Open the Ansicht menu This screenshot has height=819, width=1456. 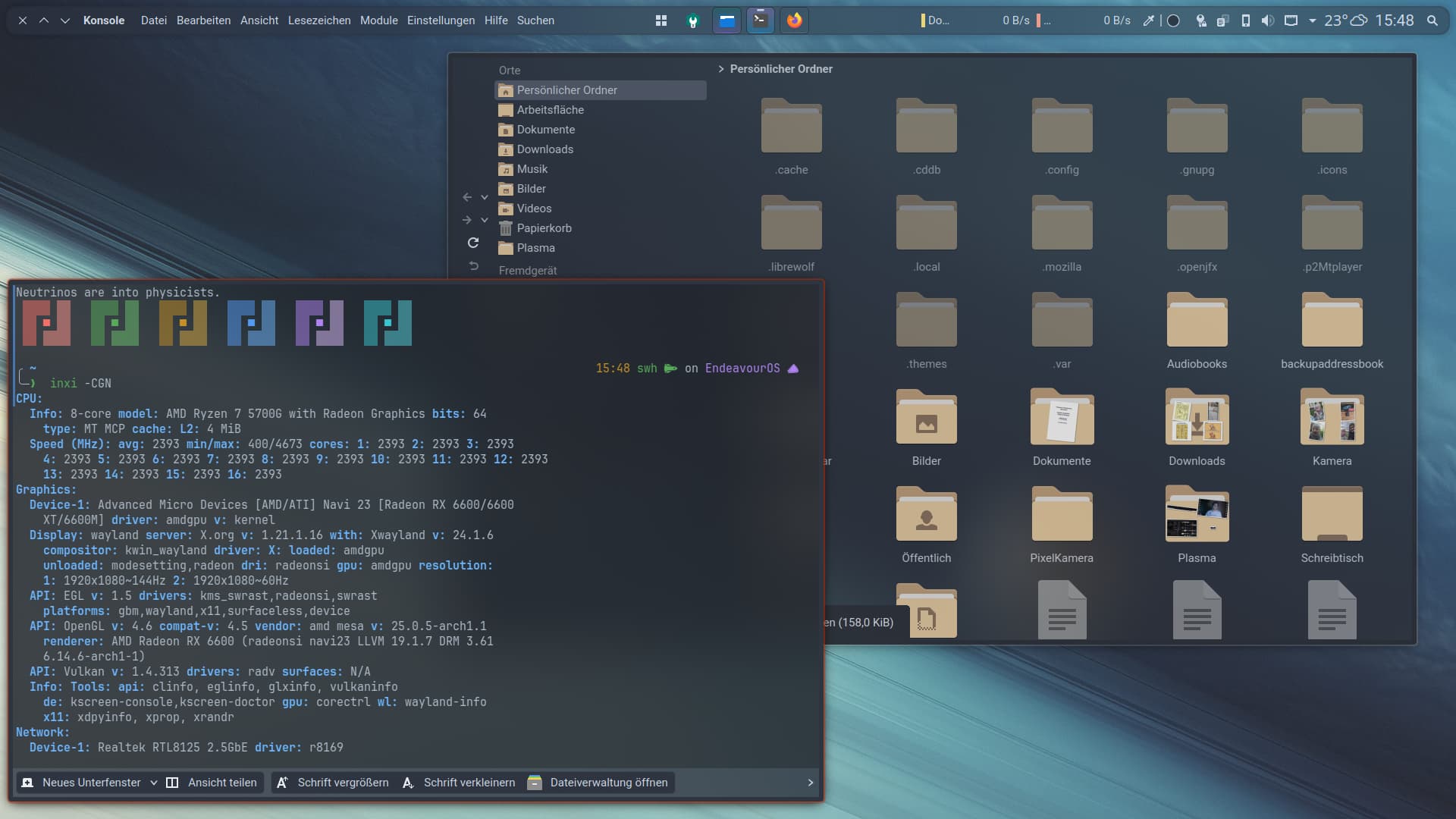tap(259, 20)
